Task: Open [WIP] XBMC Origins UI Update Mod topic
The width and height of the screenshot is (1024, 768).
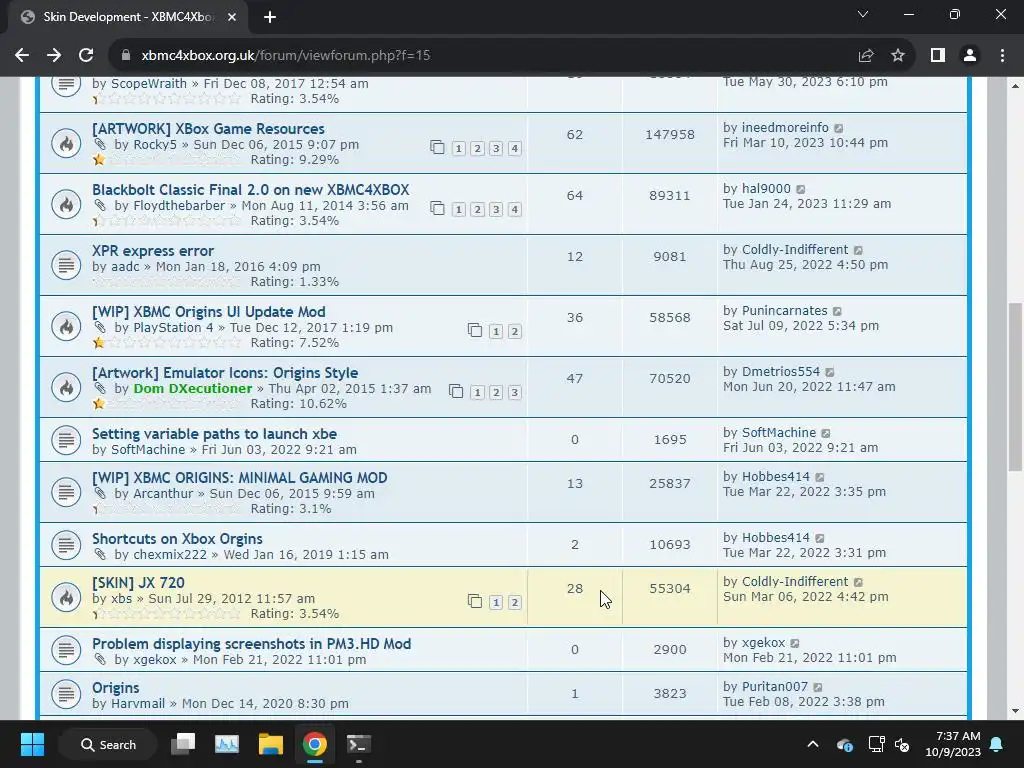Action: (209, 312)
